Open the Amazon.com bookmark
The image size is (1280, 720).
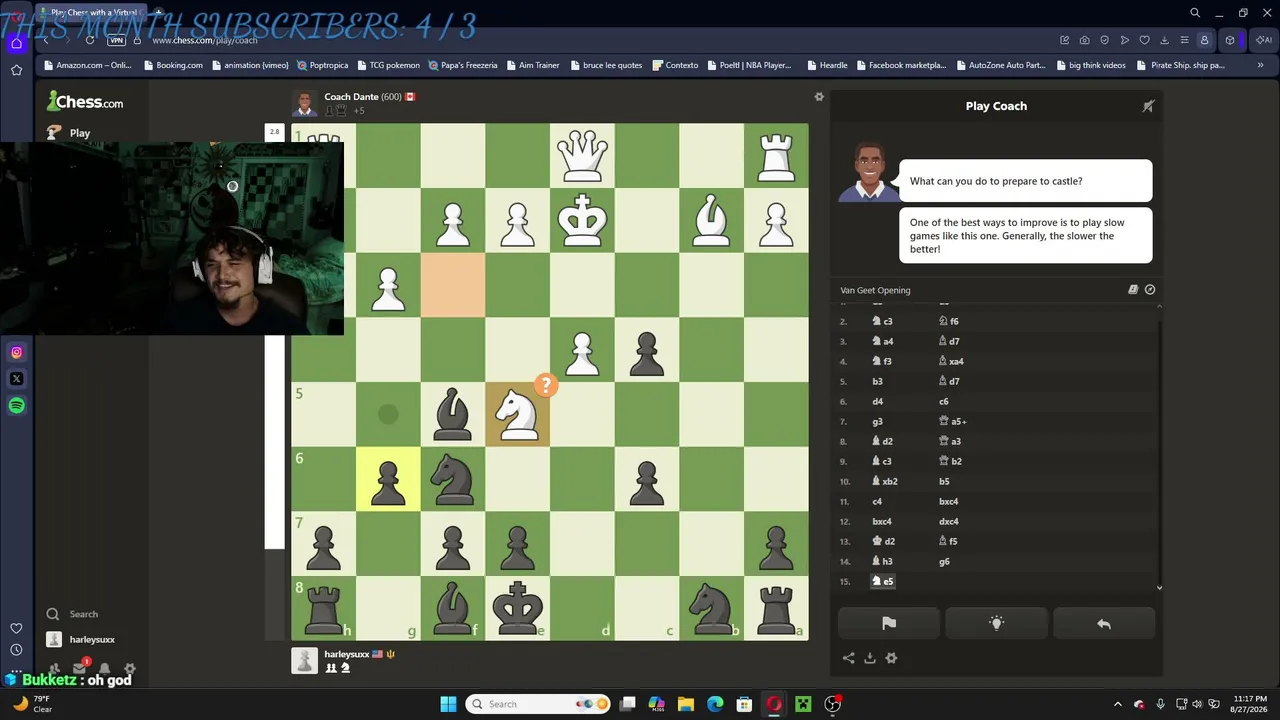click(88, 65)
